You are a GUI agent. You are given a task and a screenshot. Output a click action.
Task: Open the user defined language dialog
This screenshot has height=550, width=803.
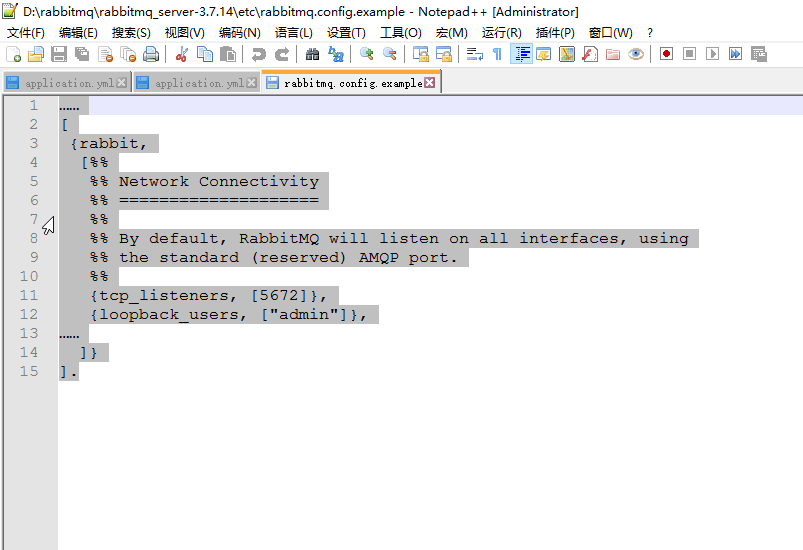544,54
